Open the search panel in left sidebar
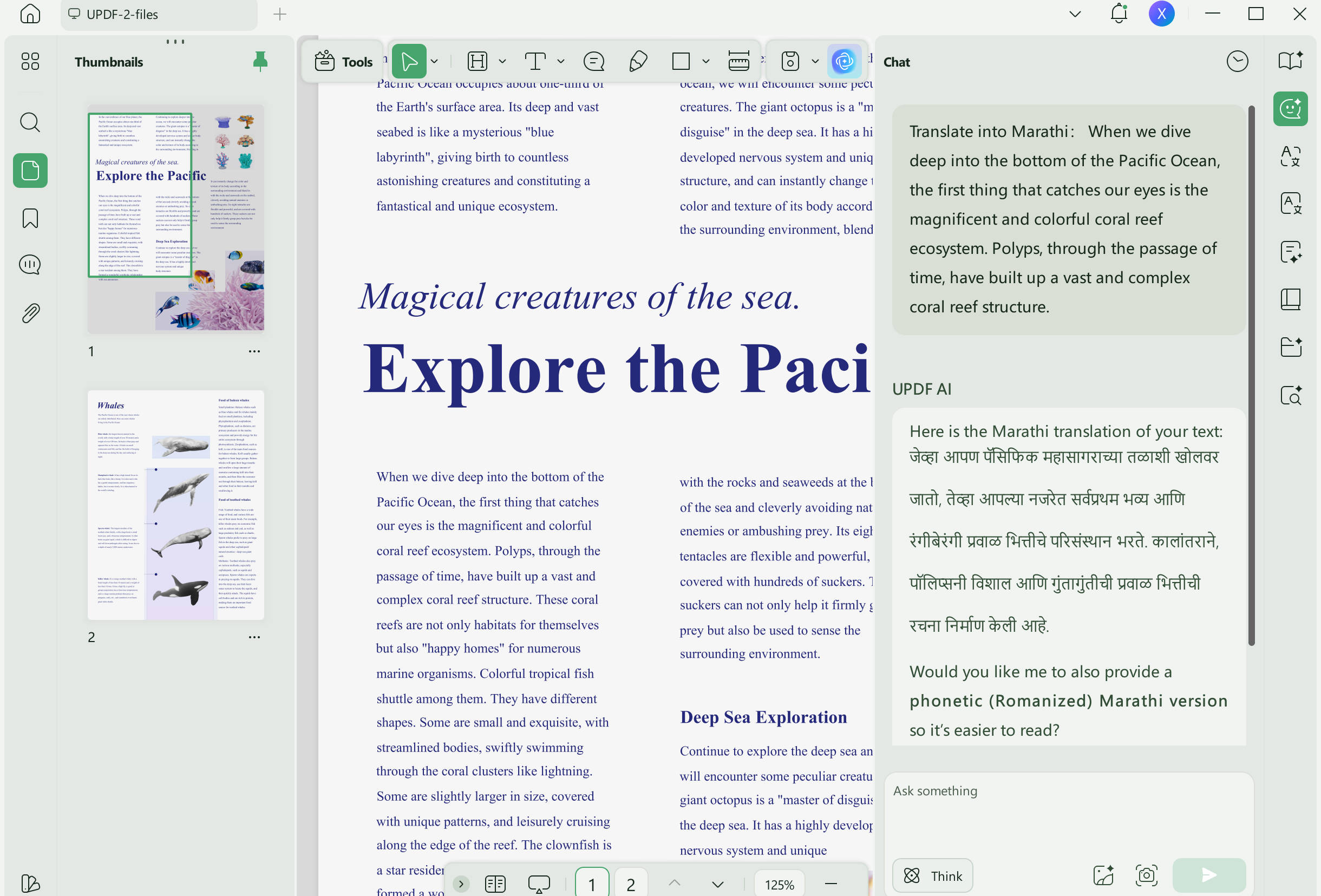 point(30,122)
